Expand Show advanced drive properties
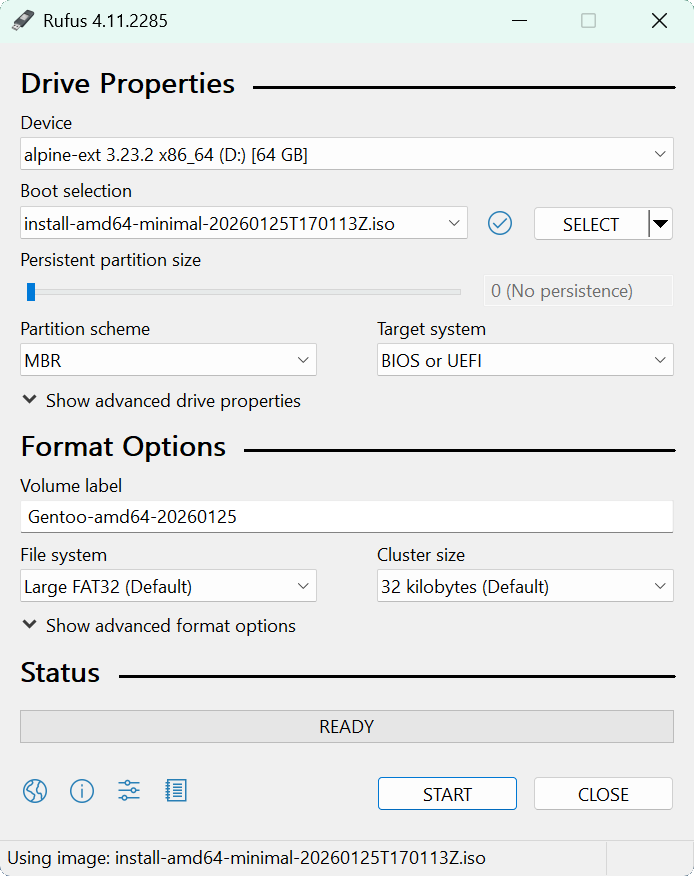 161,401
